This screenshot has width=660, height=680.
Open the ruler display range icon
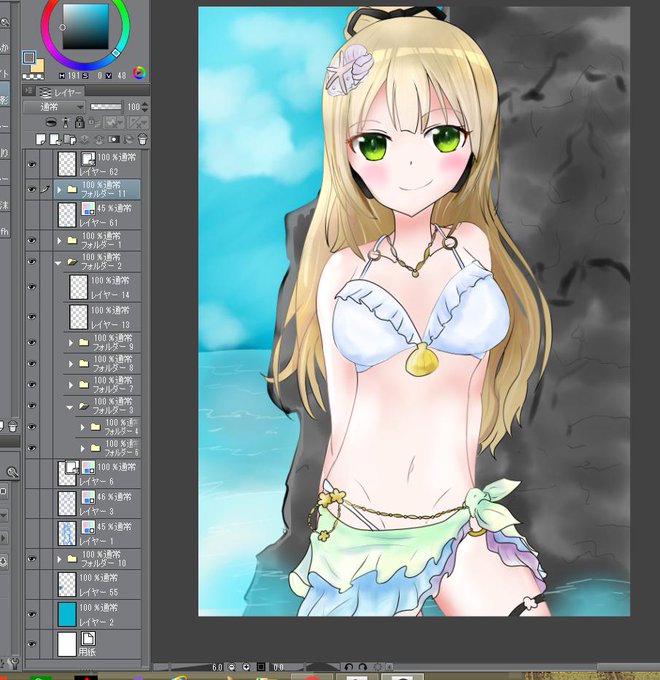tap(138, 123)
